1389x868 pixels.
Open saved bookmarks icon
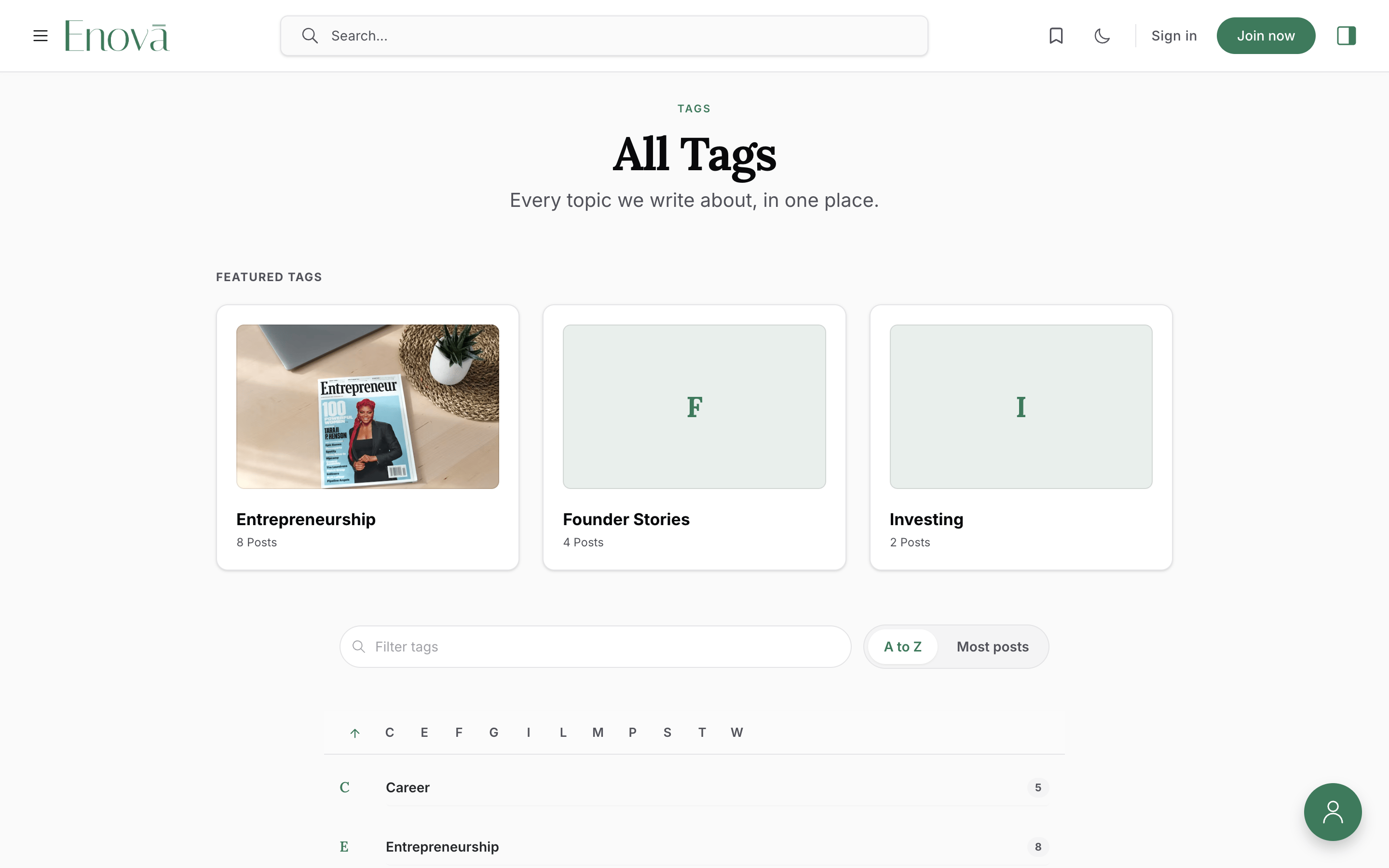[x=1056, y=36]
